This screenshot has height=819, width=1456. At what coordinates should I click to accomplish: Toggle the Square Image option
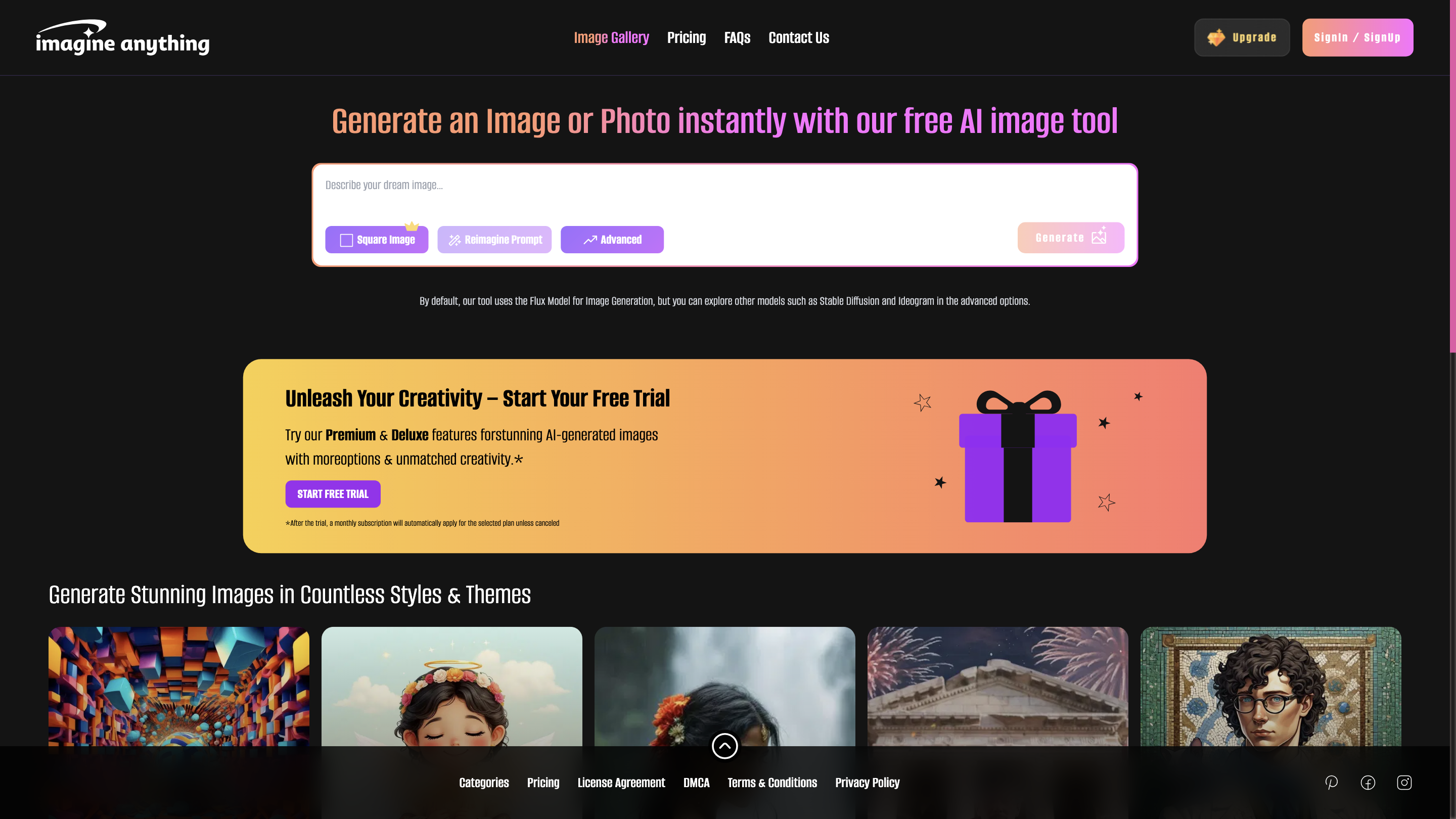377,240
